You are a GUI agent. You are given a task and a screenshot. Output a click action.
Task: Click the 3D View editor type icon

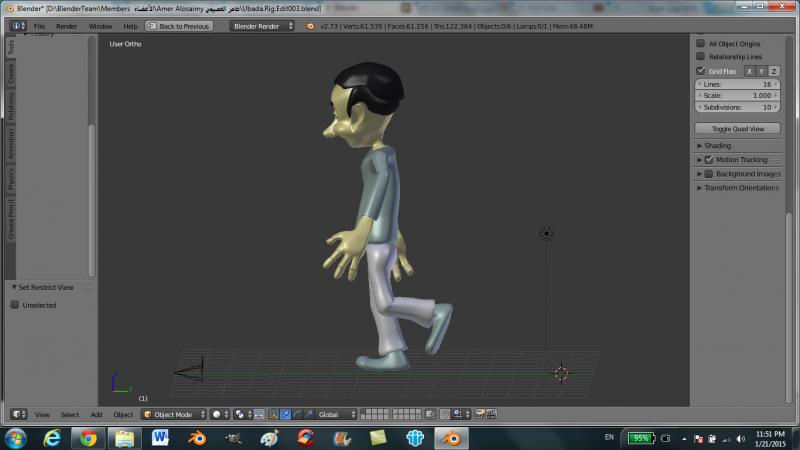(18, 414)
